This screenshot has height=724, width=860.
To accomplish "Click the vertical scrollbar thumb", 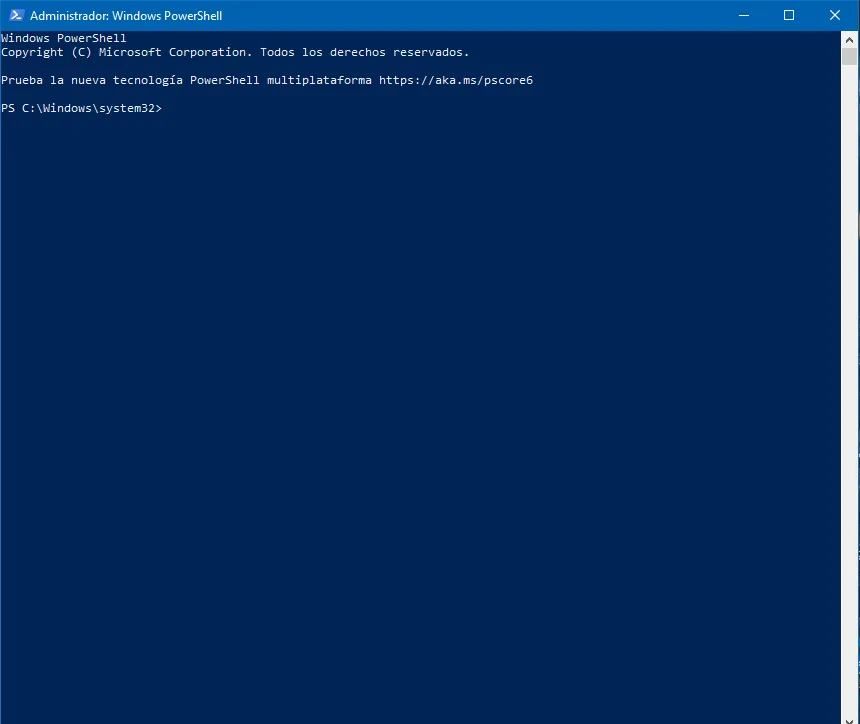I will pyautogui.click(x=850, y=56).
